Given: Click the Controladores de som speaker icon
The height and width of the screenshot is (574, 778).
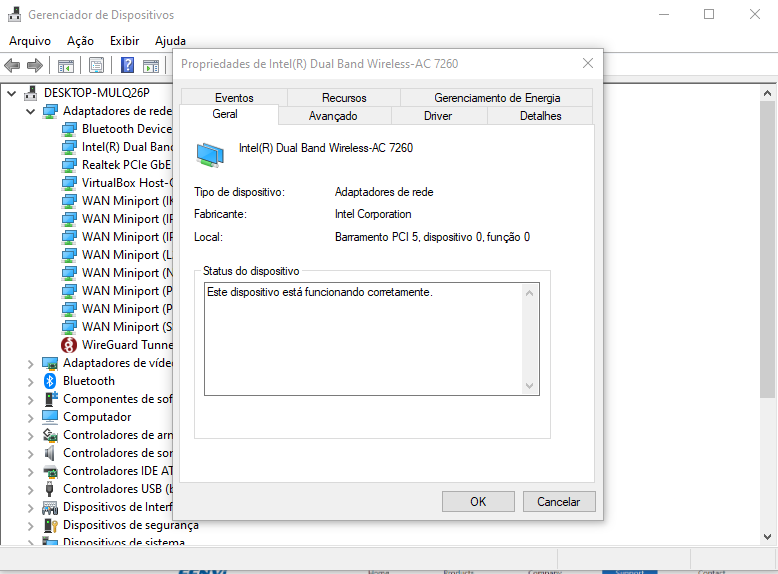Looking at the screenshot, I should (x=50, y=453).
